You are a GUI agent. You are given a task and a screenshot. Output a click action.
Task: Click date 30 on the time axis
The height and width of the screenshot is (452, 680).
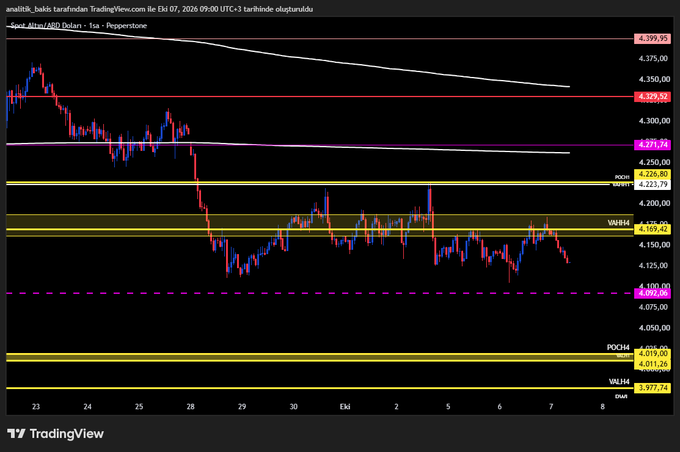294,406
